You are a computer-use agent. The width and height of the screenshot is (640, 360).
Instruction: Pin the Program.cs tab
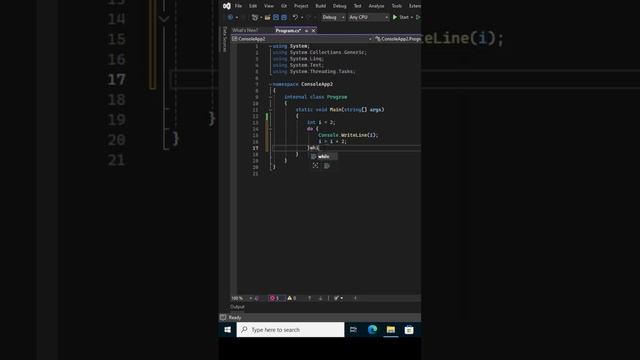307,31
